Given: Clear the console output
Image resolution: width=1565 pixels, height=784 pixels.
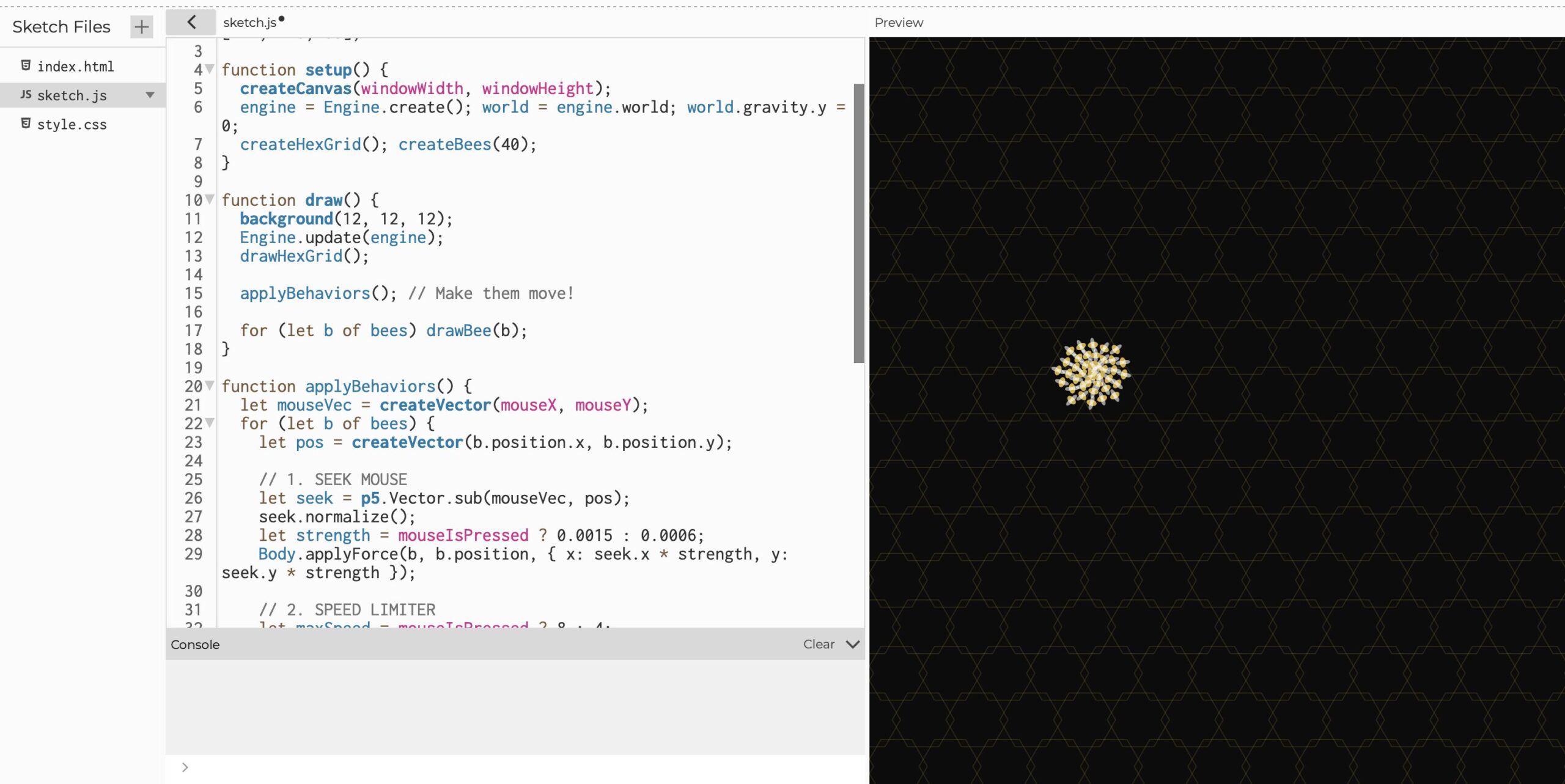Looking at the screenshot, I should coord(818,644).
